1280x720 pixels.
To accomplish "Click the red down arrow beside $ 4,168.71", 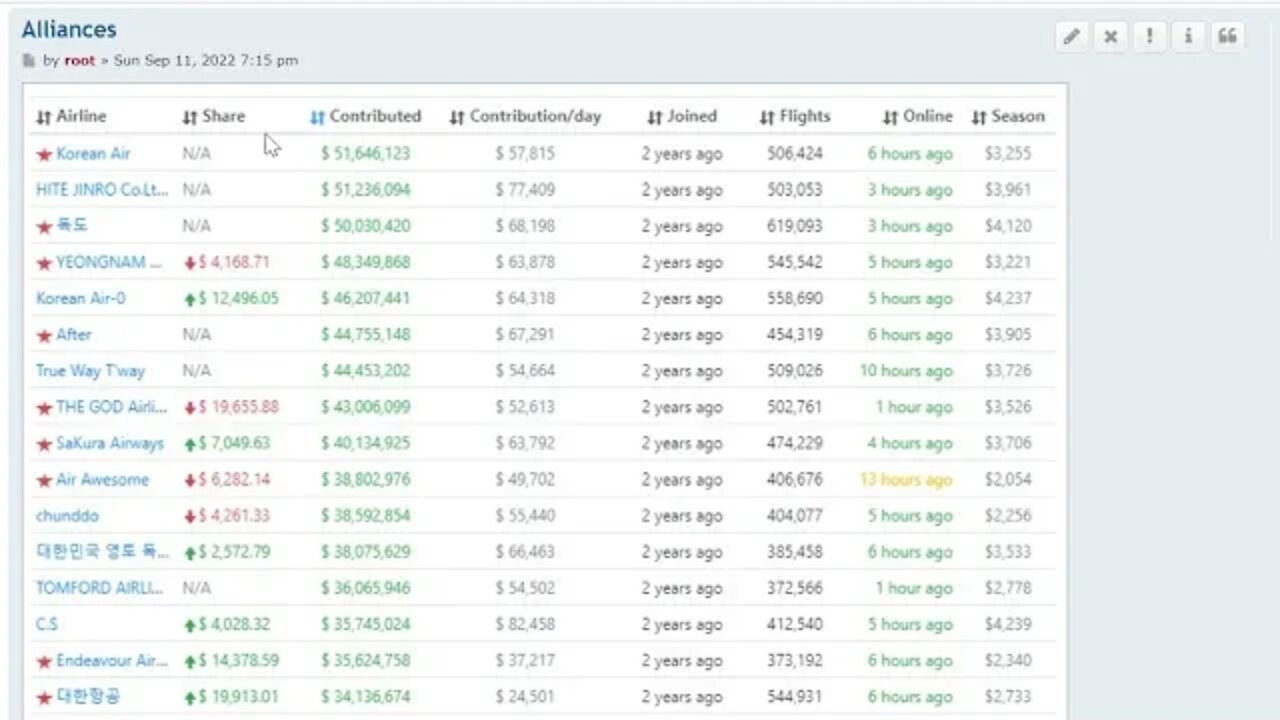I will (189, 263).
